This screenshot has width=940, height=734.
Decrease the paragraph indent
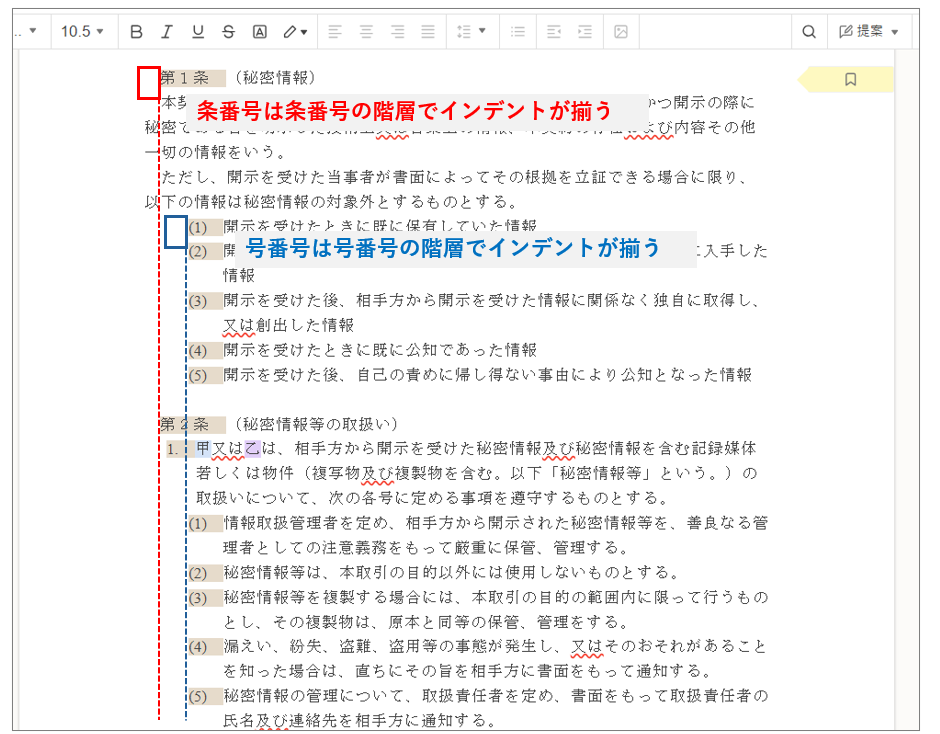(x=554, y=32)
